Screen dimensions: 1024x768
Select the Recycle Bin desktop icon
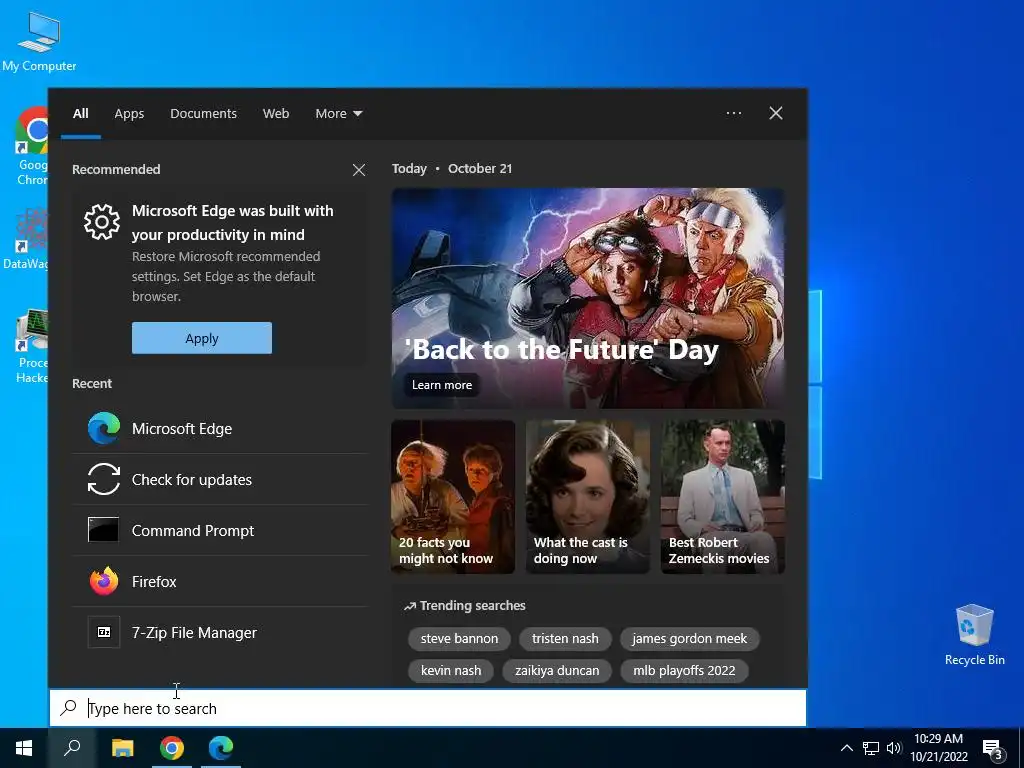(x=974, y=634)
